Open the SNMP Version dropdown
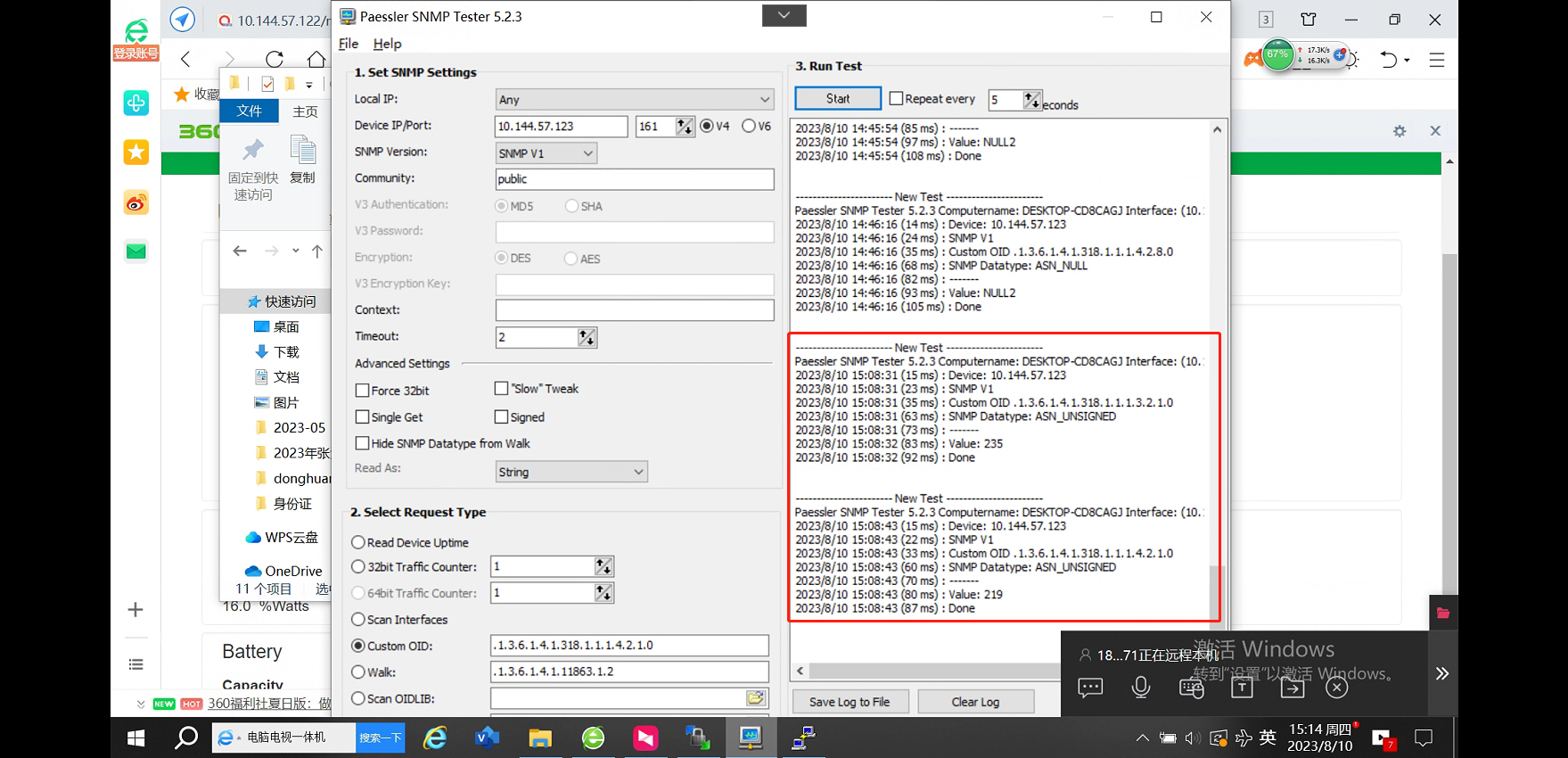The image size is (1568, 758). point(546,153)
